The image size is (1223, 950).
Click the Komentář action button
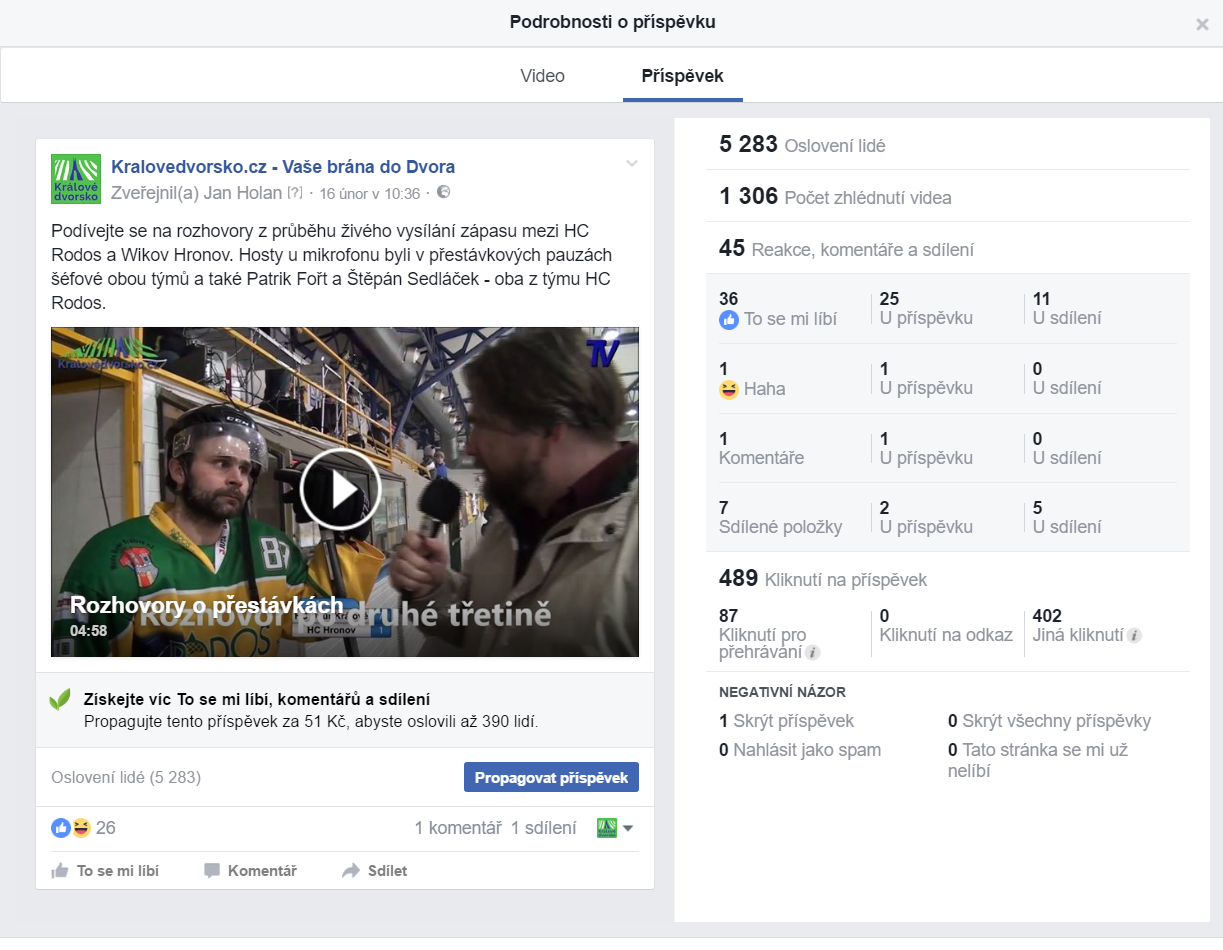click(250, 871)
